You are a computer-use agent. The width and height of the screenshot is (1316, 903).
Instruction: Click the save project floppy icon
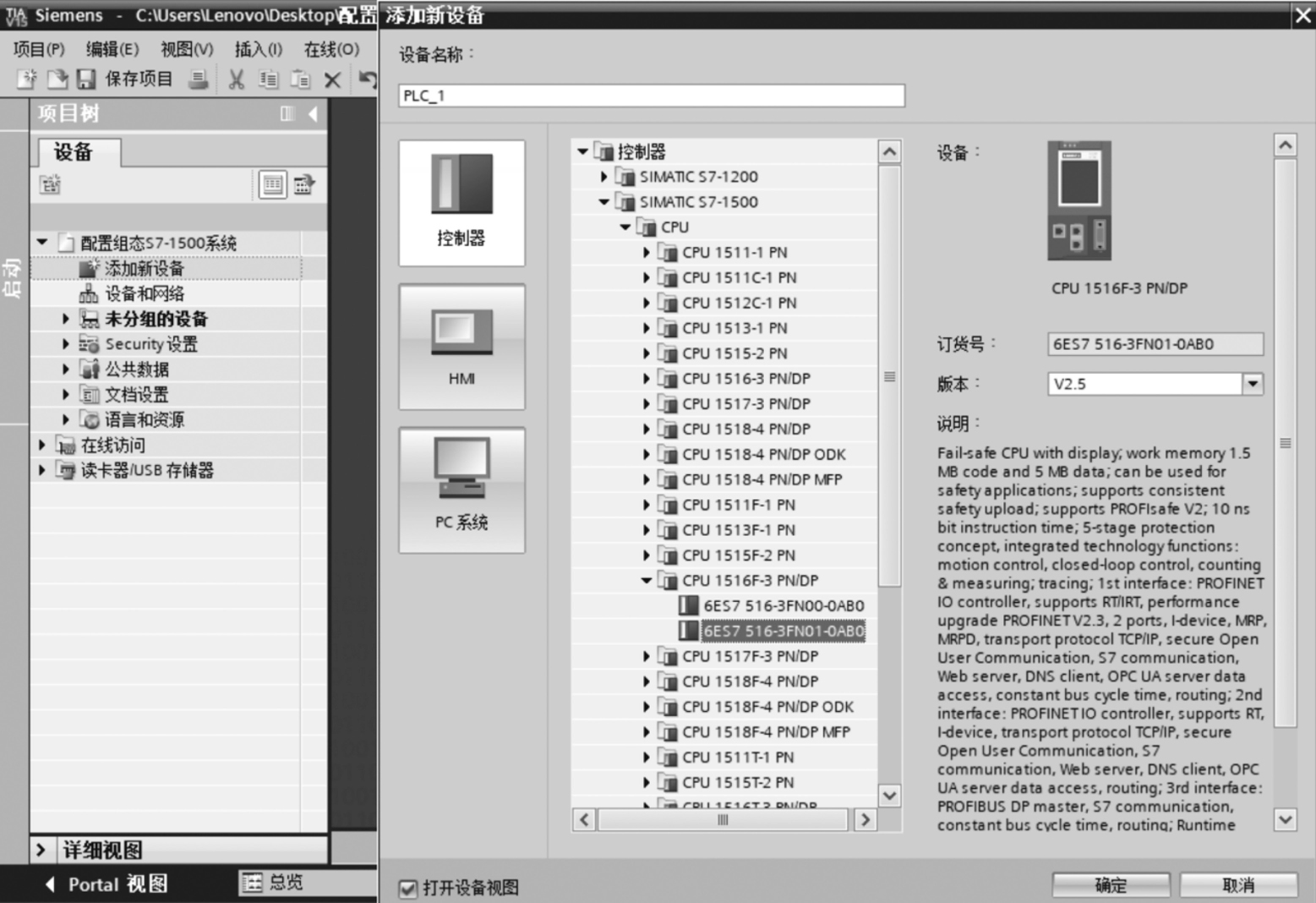[85, 79]
